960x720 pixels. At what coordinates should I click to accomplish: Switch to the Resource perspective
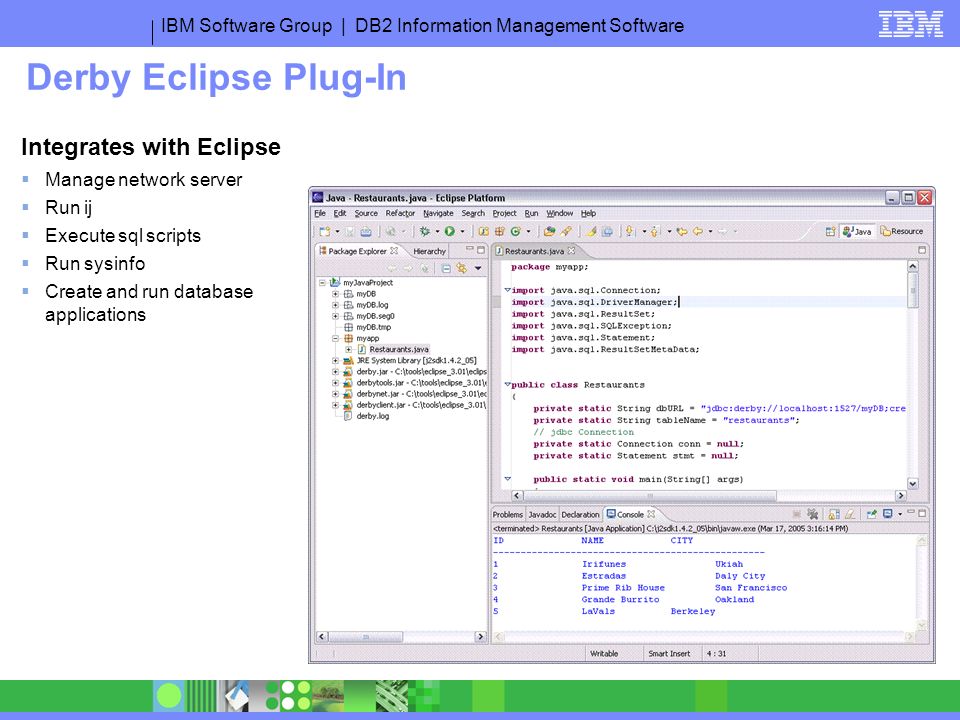[x=902, y=231]
